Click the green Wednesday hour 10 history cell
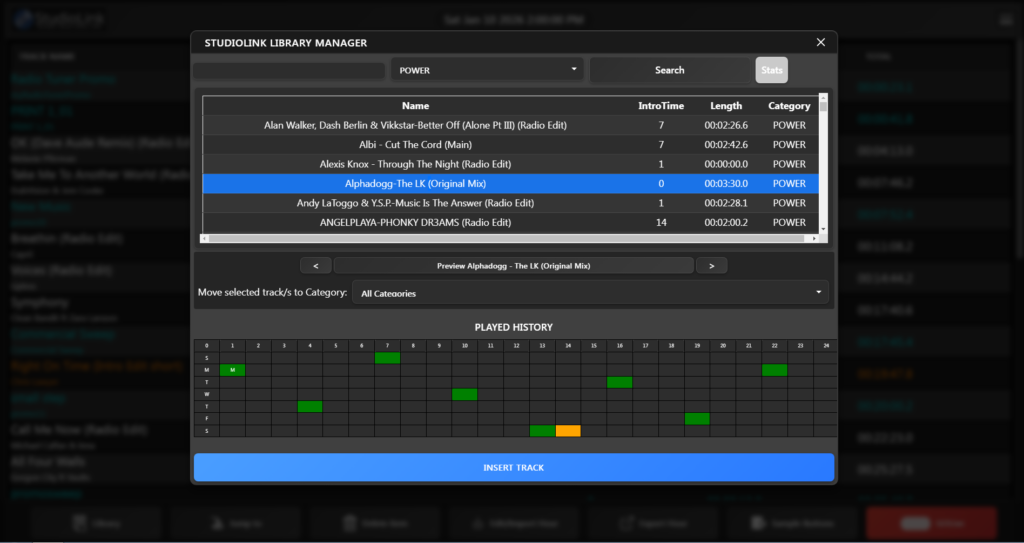 point(464,395)
